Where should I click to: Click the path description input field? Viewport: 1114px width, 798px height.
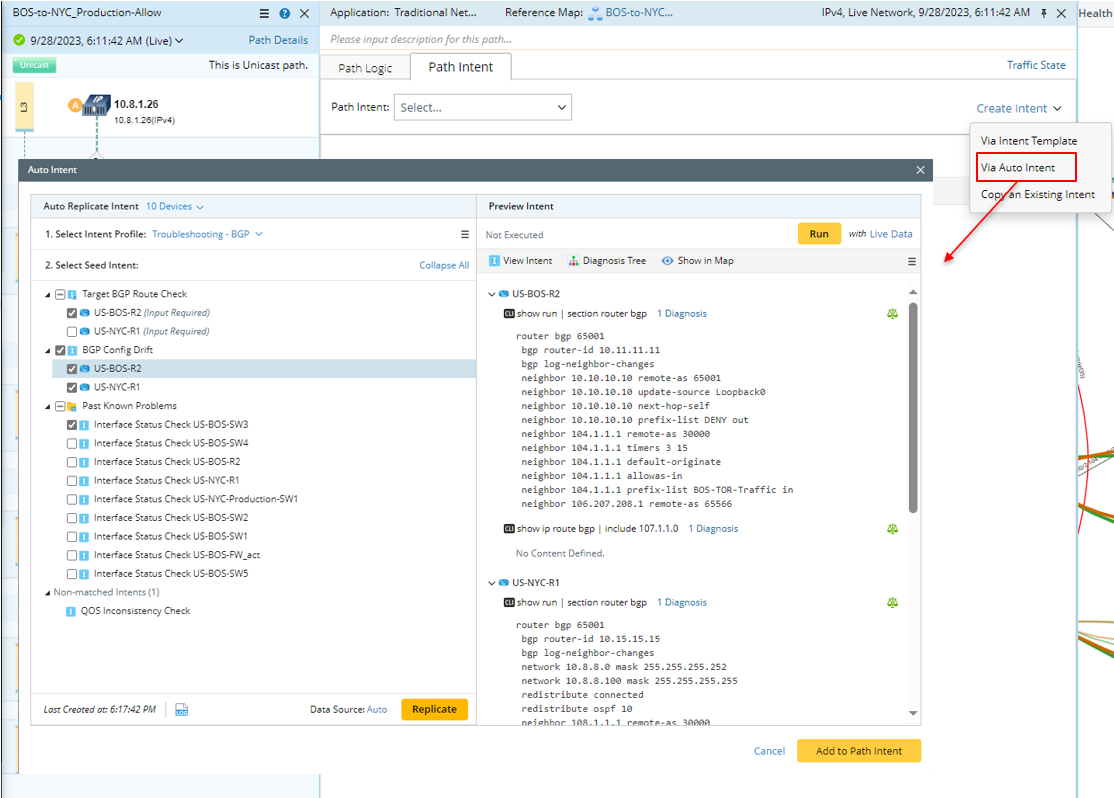[x=500, y=38]
